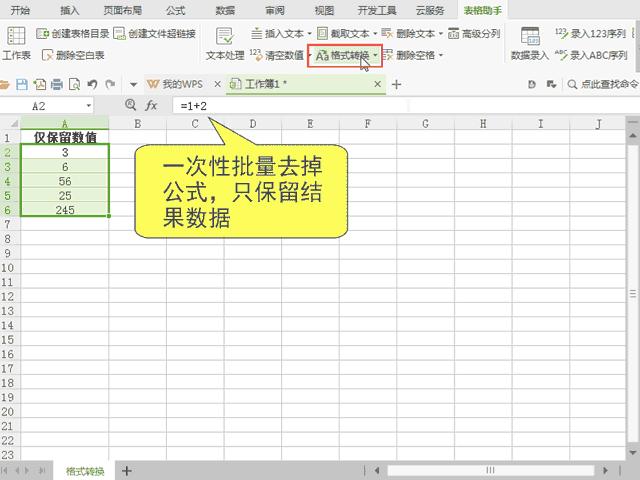Switch to the 视图 tab
The image size is (640, 480).
pos(324,10)
